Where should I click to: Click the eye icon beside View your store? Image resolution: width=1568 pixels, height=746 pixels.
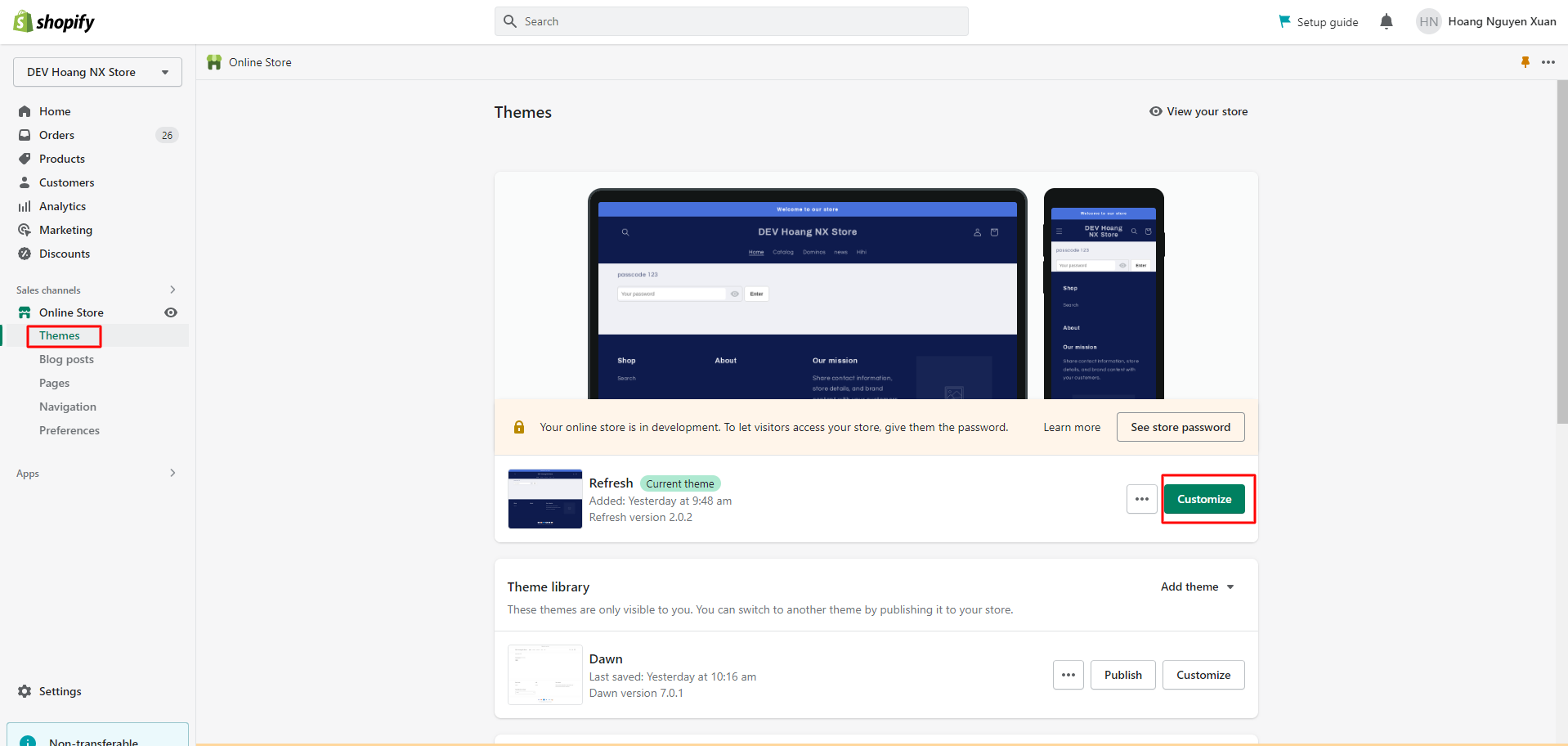1156,111
